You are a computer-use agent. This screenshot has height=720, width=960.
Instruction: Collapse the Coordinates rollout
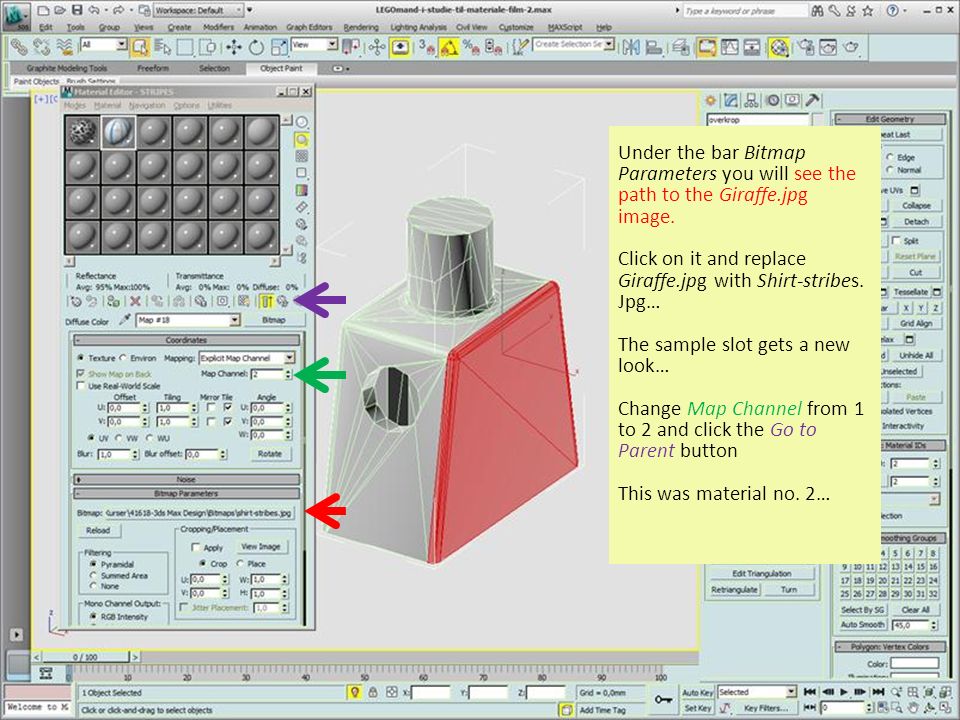(186, 340)
